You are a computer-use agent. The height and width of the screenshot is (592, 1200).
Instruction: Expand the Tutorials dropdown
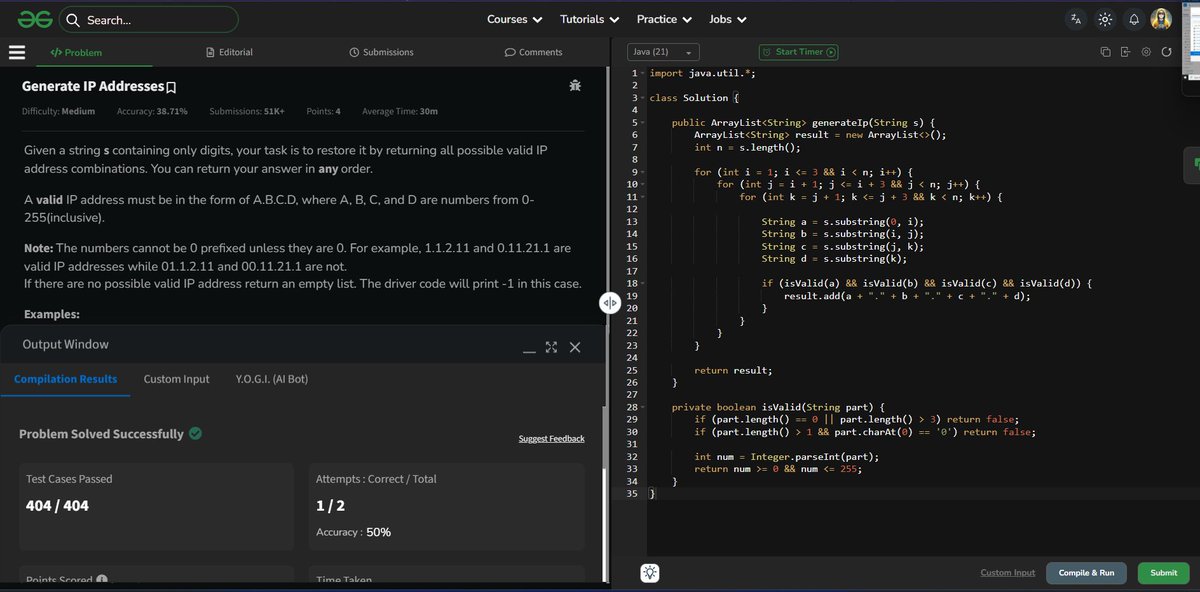[589, 19]
